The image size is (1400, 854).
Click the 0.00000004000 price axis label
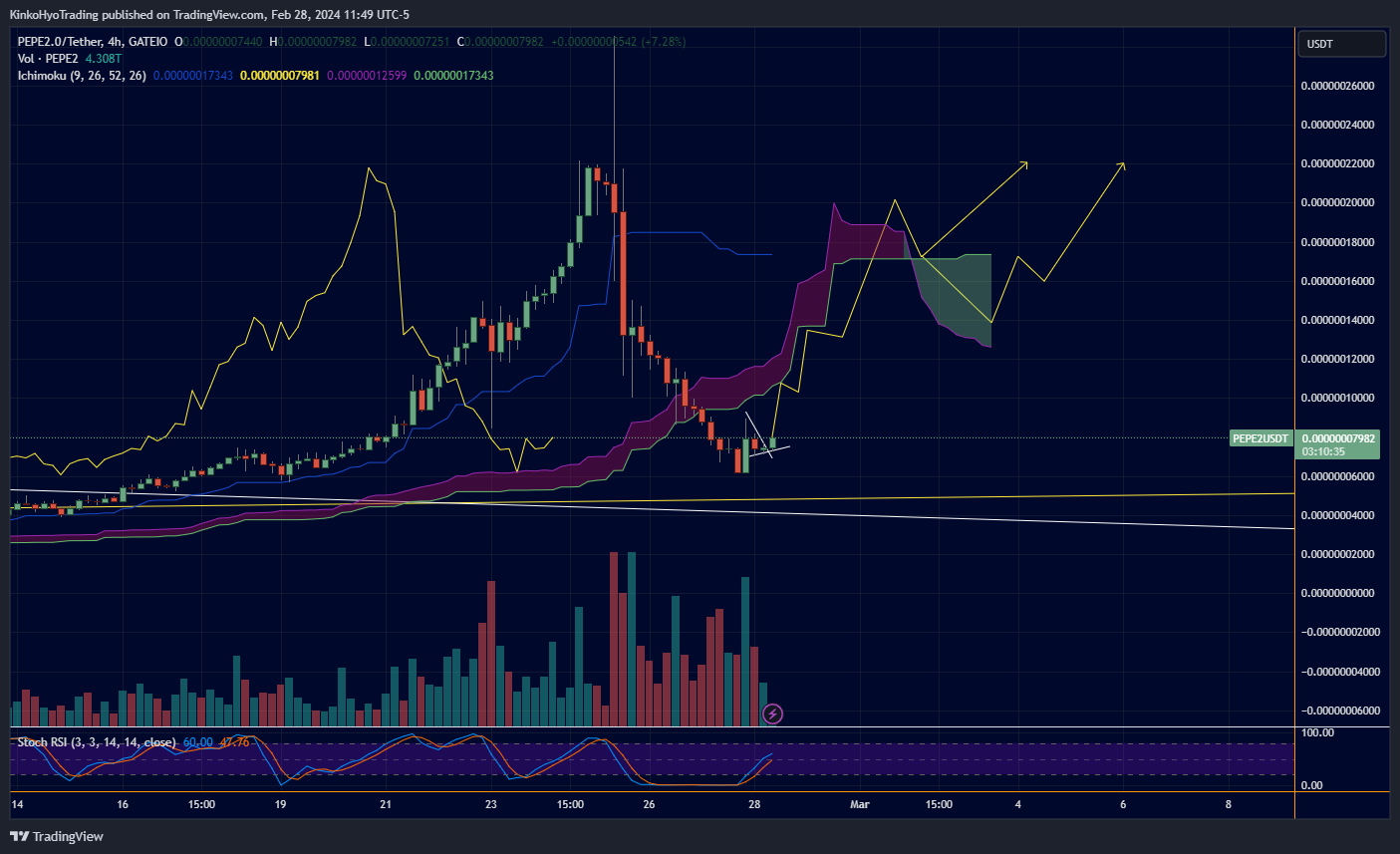[x=1338, y=515]
